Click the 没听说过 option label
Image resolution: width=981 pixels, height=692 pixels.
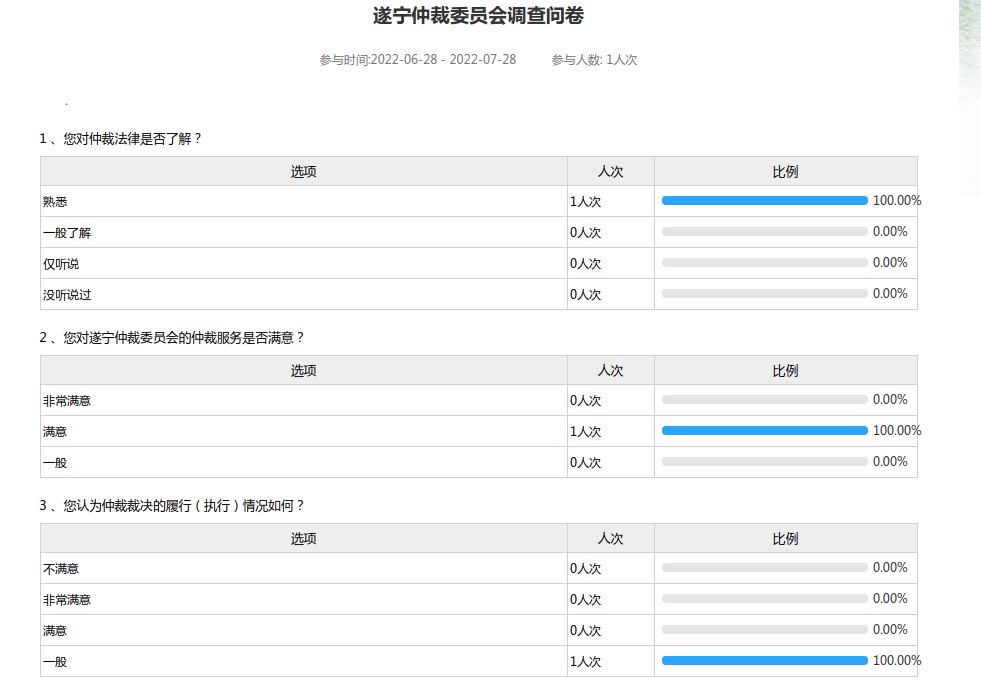pos(67,295)
